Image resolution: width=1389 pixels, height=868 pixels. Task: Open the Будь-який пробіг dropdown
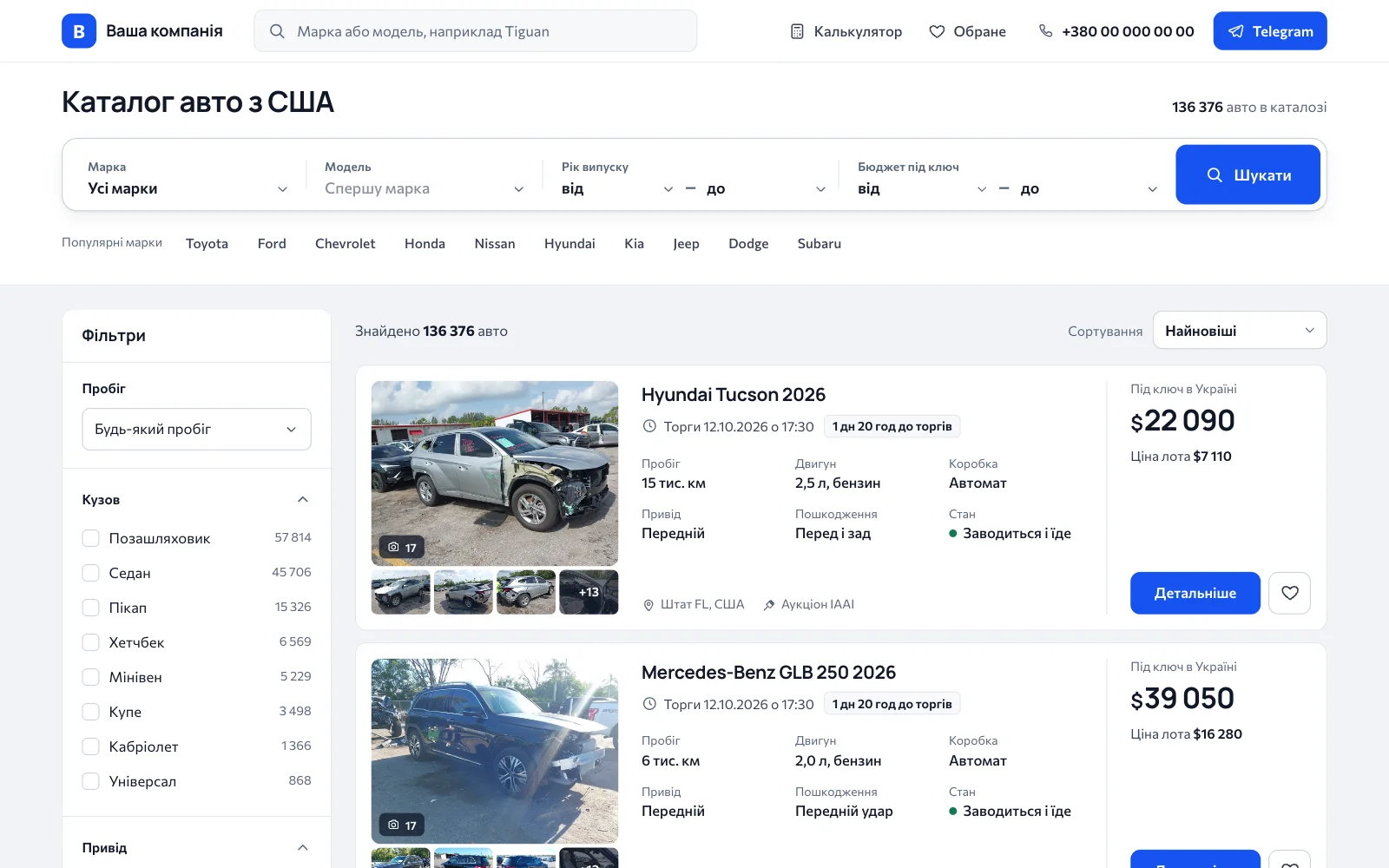click(196, 429)
